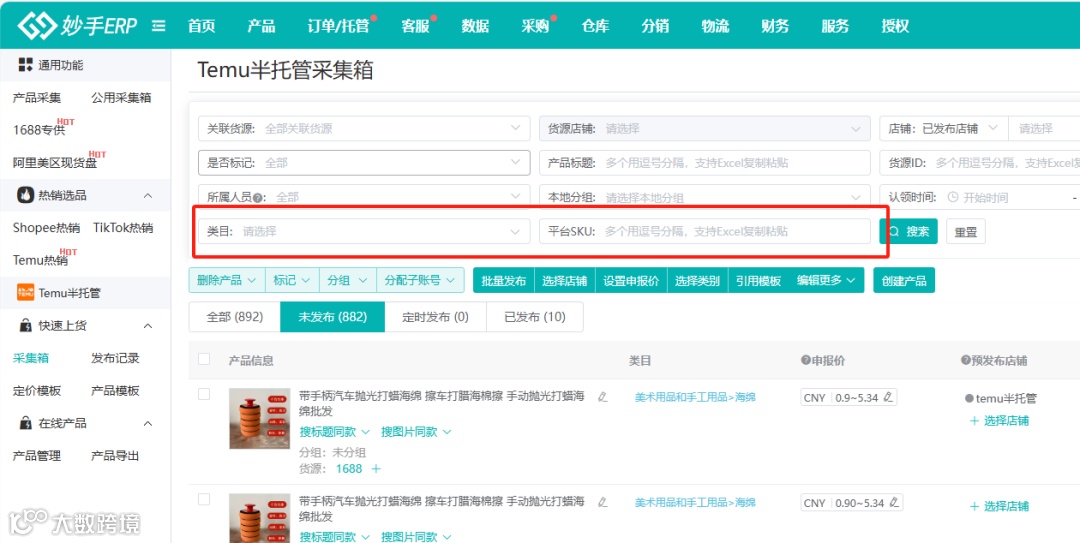Expand the 删除产品 dropdown button

[227, 280]
